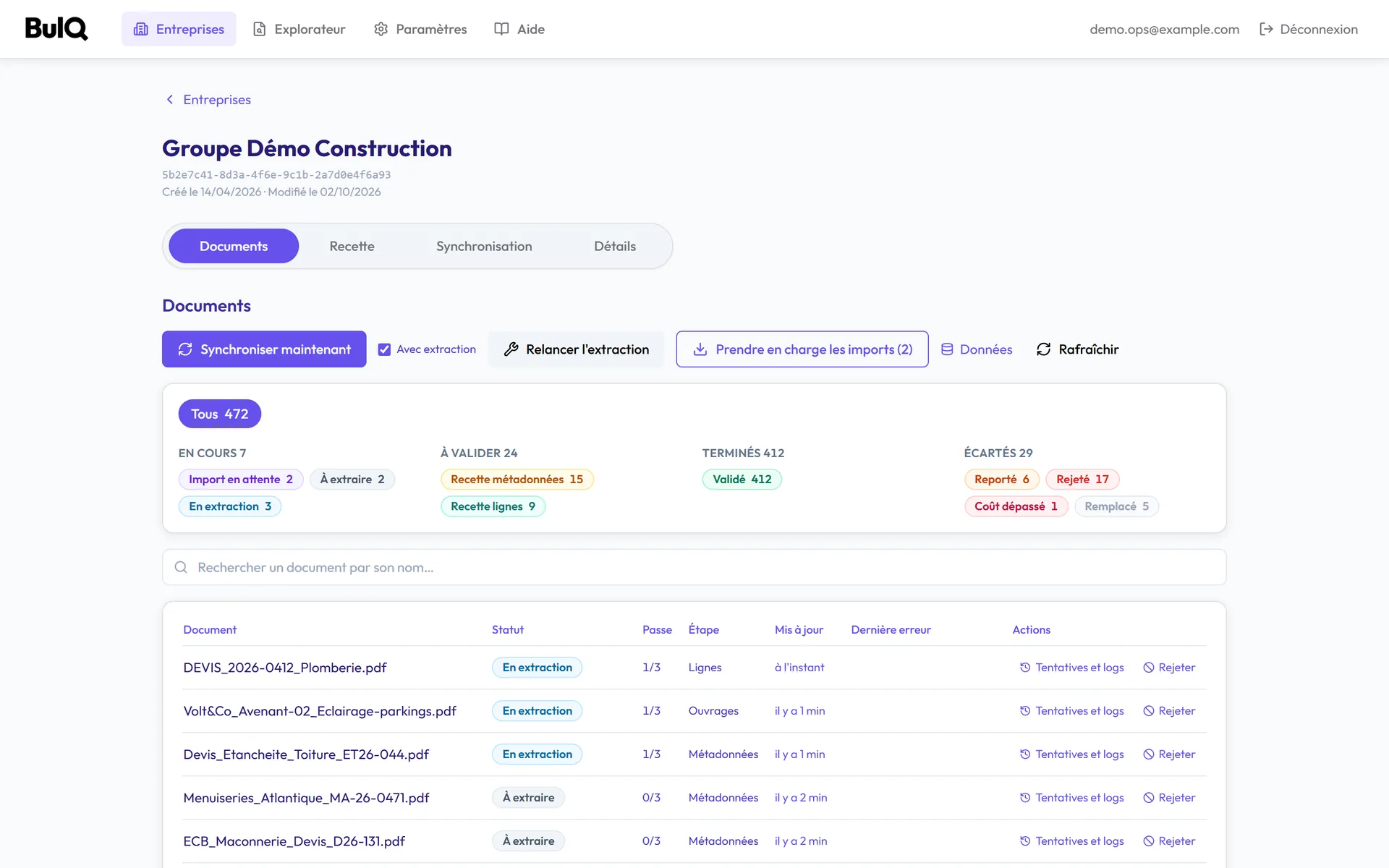Click the Dernière erreur column header
This screenshot has height=868, width=1389.
(x=891, y=630)
